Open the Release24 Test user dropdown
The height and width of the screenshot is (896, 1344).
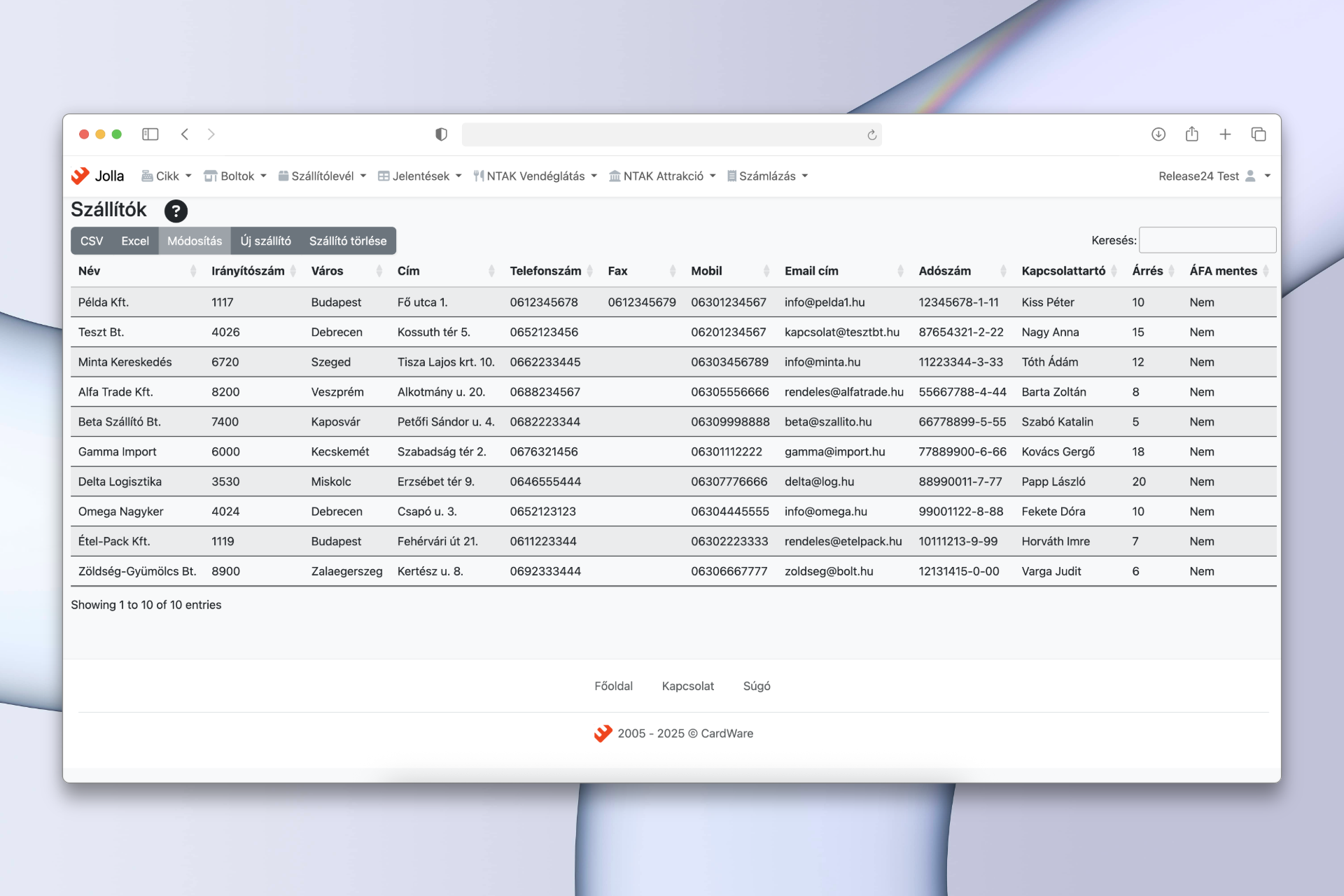pos(1214,176)
